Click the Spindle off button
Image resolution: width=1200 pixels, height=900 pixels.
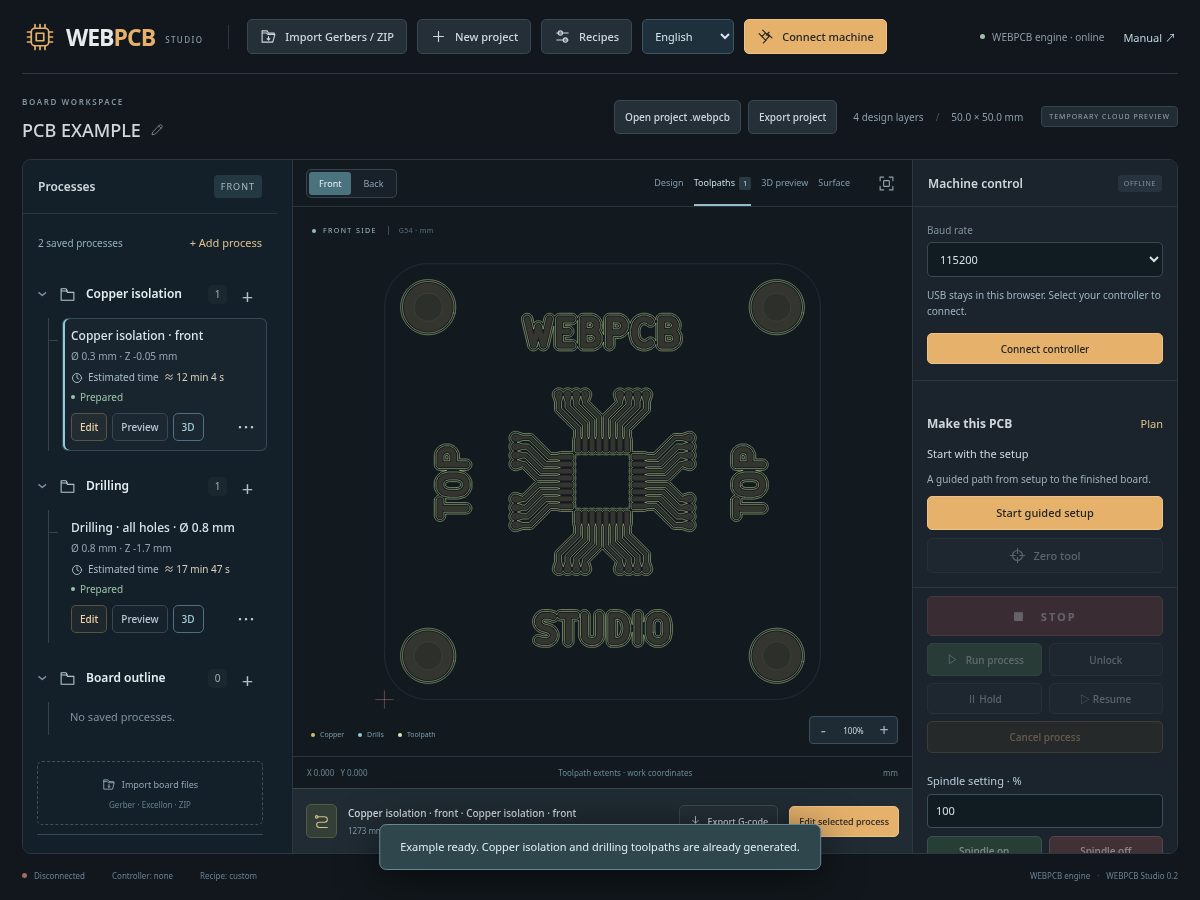1105,846
